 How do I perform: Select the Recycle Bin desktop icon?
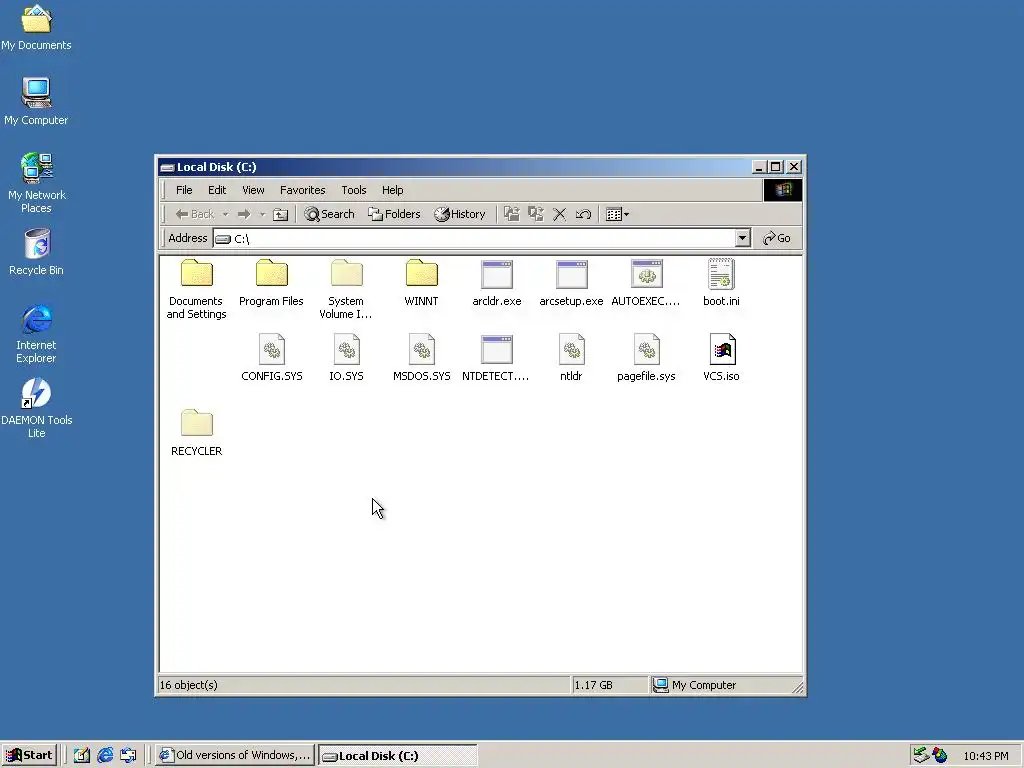click(37, 252)
